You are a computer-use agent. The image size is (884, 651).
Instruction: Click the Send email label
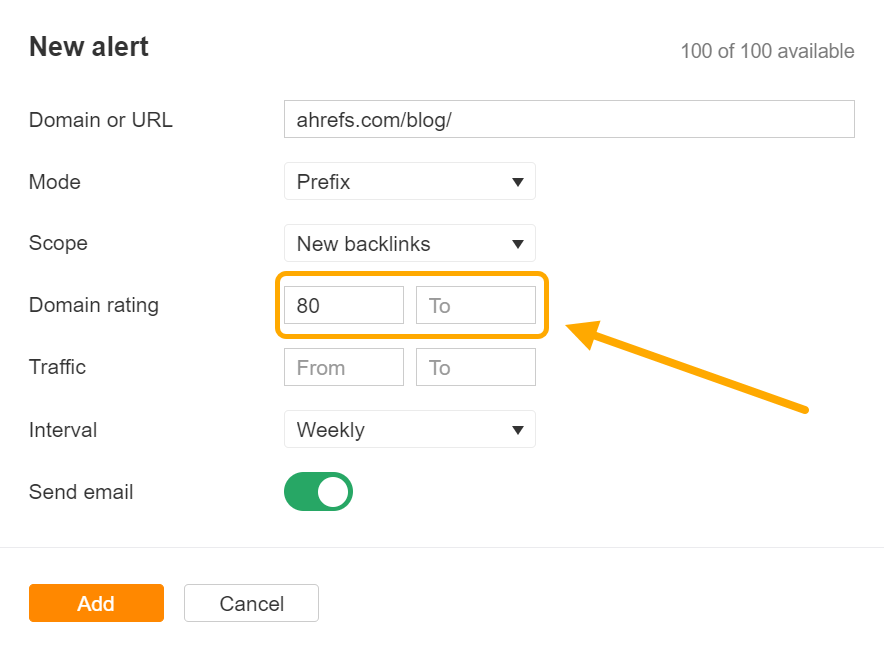pos(81,492)
